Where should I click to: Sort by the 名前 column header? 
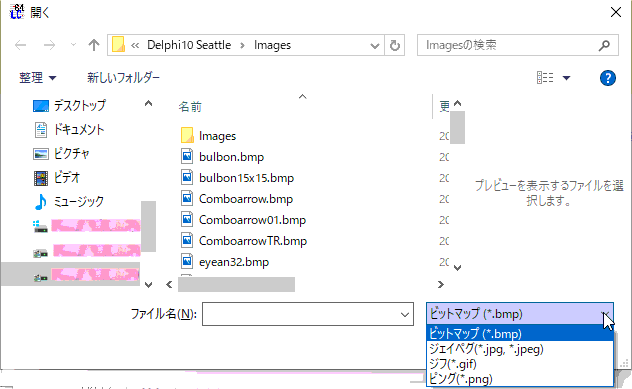coord(190,107)
